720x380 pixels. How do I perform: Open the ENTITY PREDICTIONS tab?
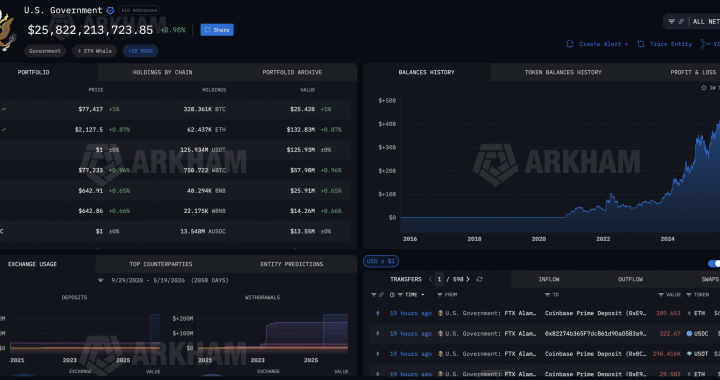pyautogui.click(x=292, y=264)
